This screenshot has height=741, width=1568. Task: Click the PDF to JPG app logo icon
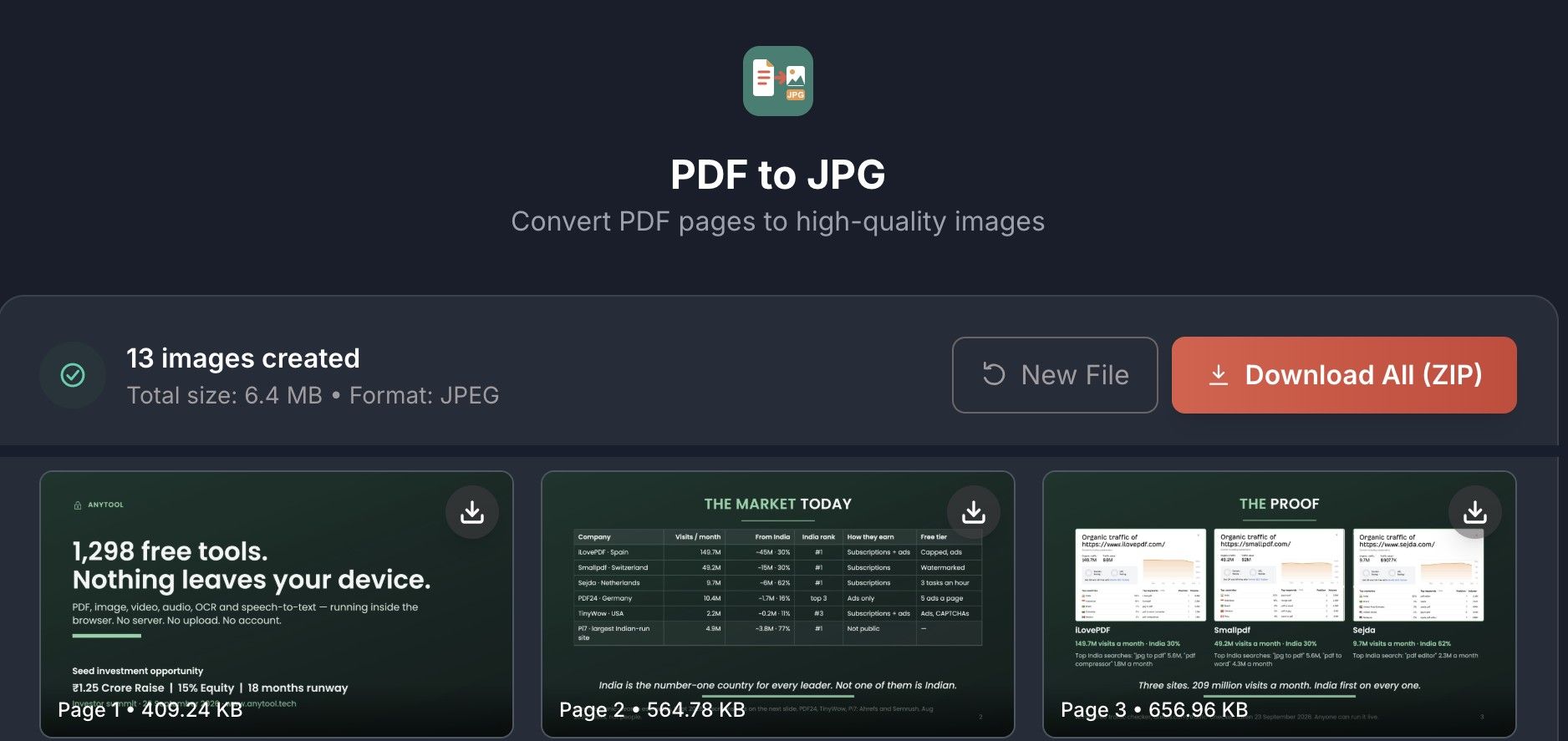coord(777,81)
